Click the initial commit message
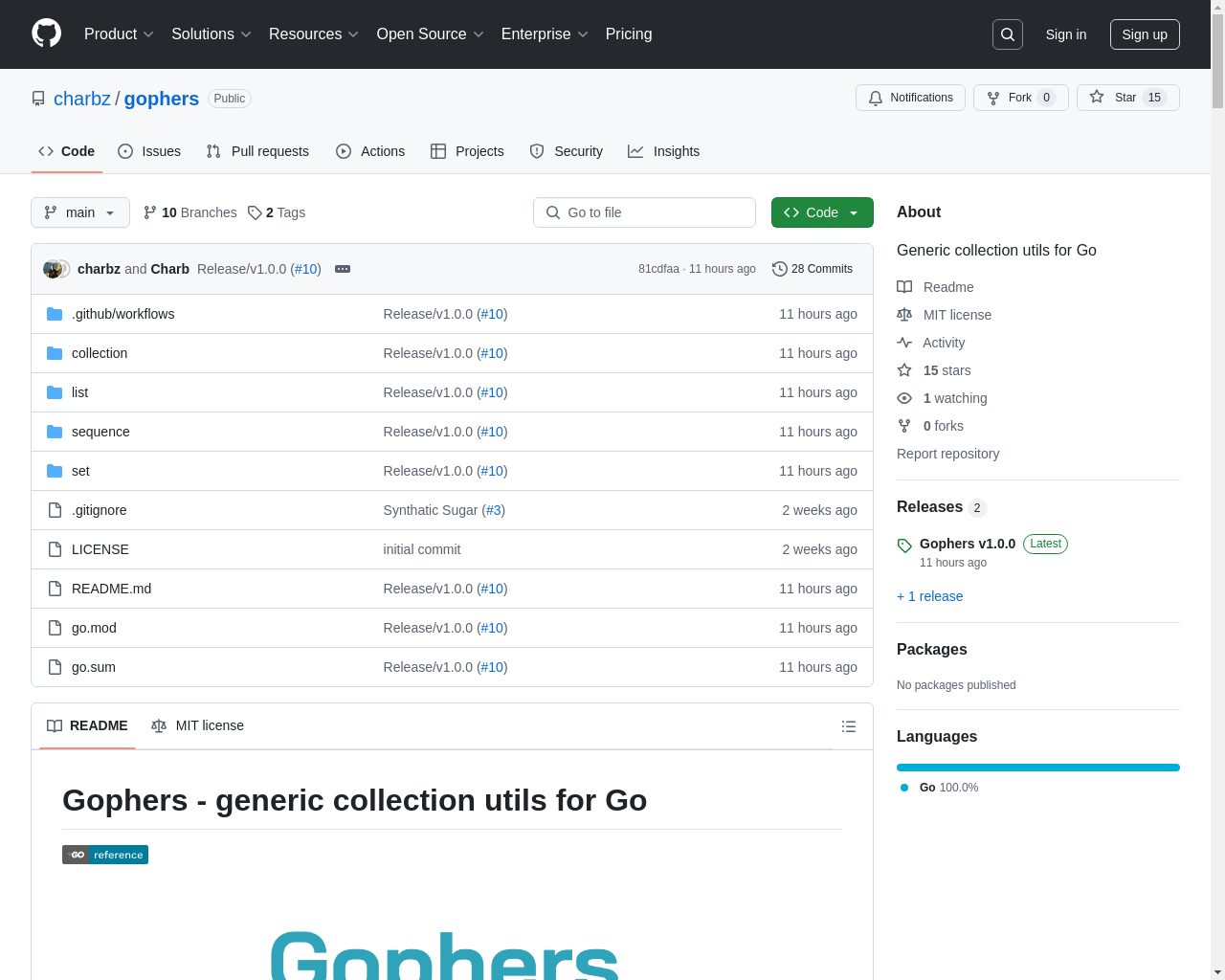The image size is (1225, 980). (422, 549)
